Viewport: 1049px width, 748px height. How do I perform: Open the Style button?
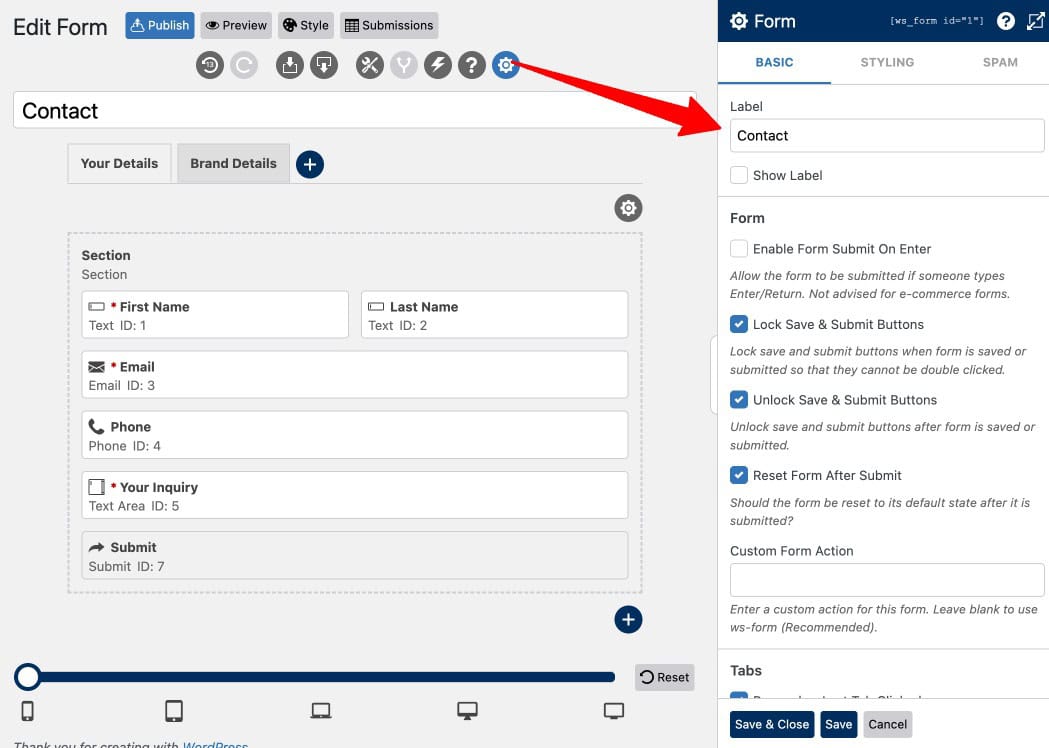(306, 25)
